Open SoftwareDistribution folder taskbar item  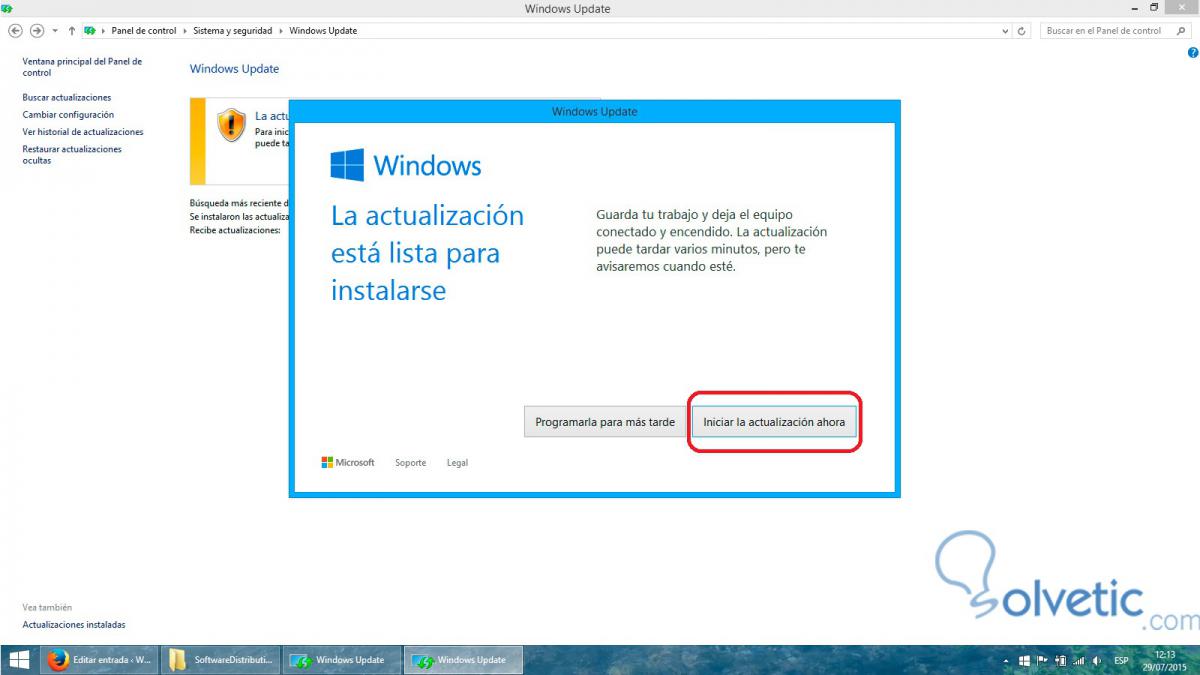pos(221,660)
